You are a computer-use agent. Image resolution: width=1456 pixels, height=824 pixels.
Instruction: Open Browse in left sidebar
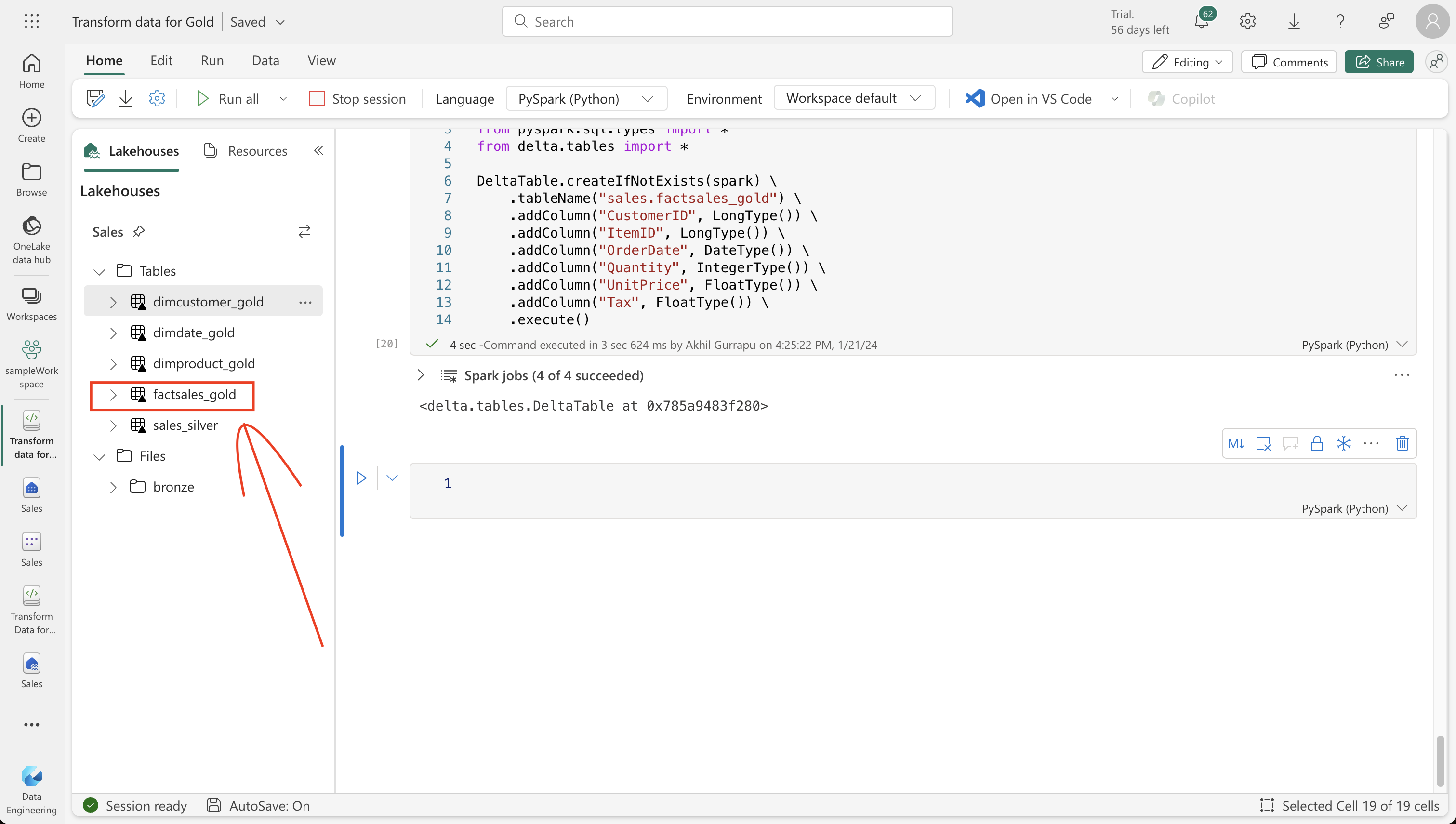(32, 180)
